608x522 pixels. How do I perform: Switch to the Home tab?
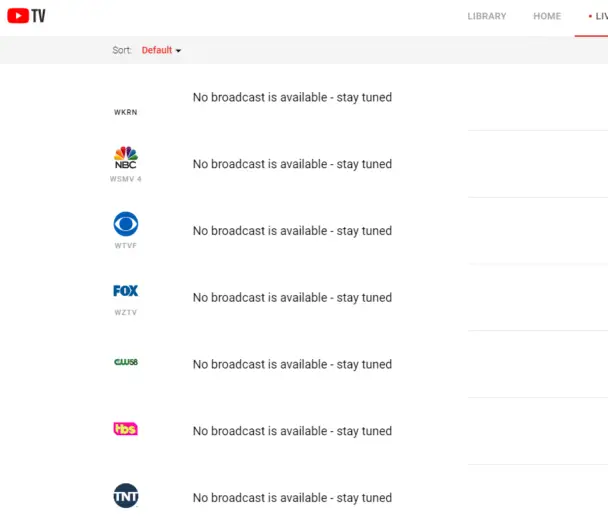547,16
